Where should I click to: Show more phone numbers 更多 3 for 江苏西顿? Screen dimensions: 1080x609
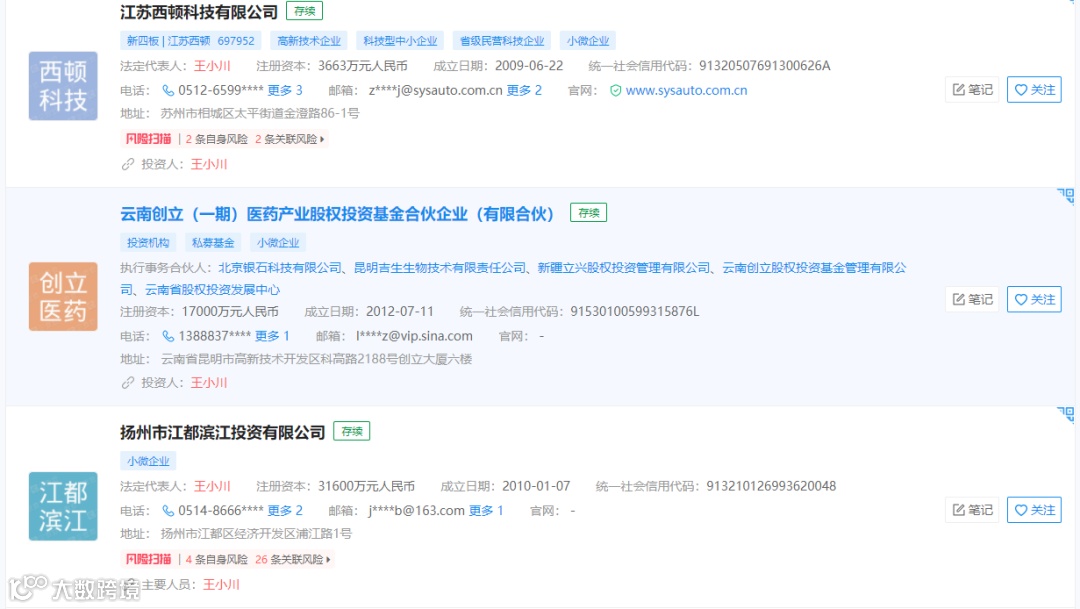[x=284, y=90]
